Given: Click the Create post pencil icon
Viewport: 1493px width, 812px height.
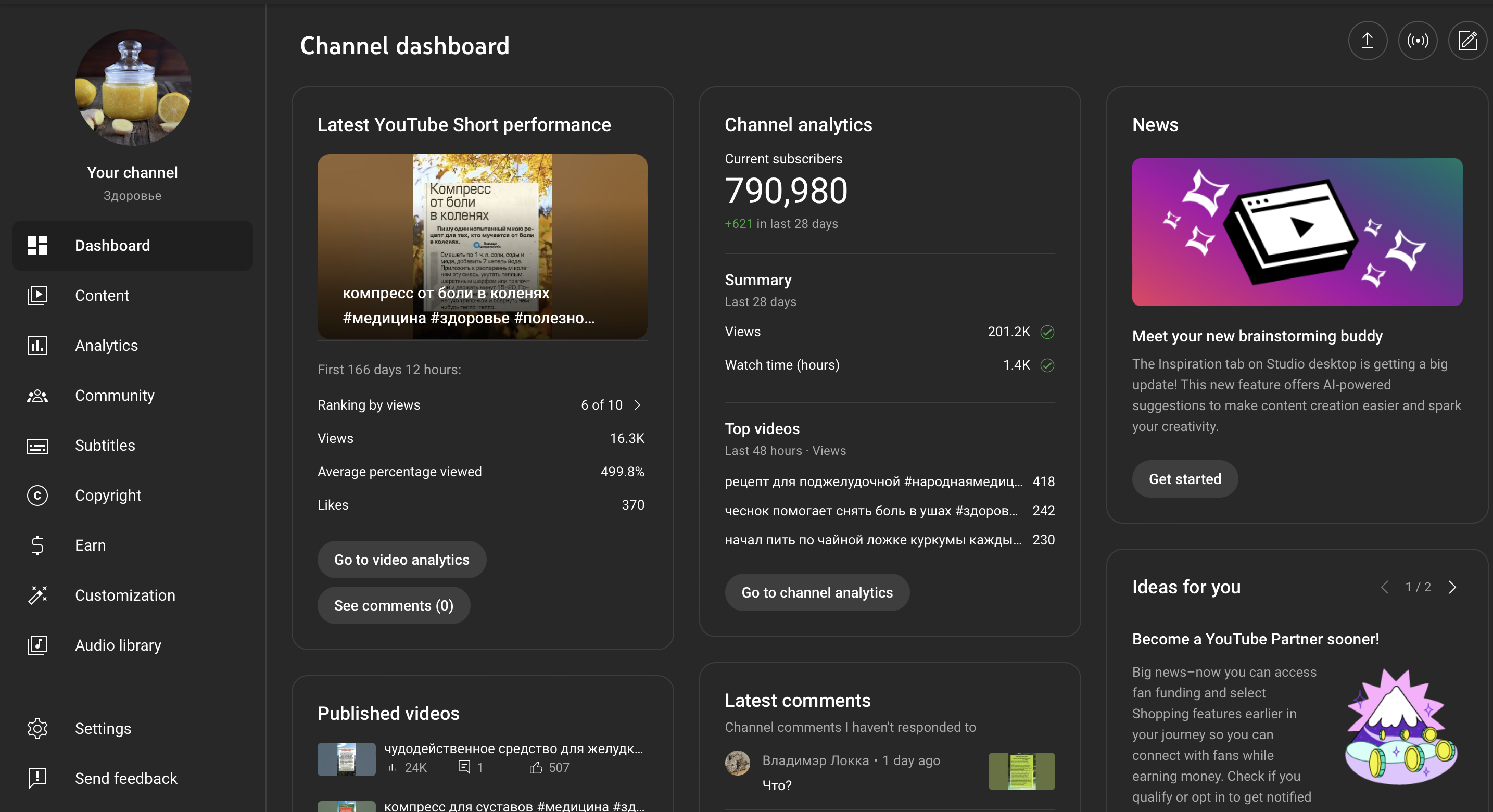Looking at the screenshot, I should point(1467,41).
